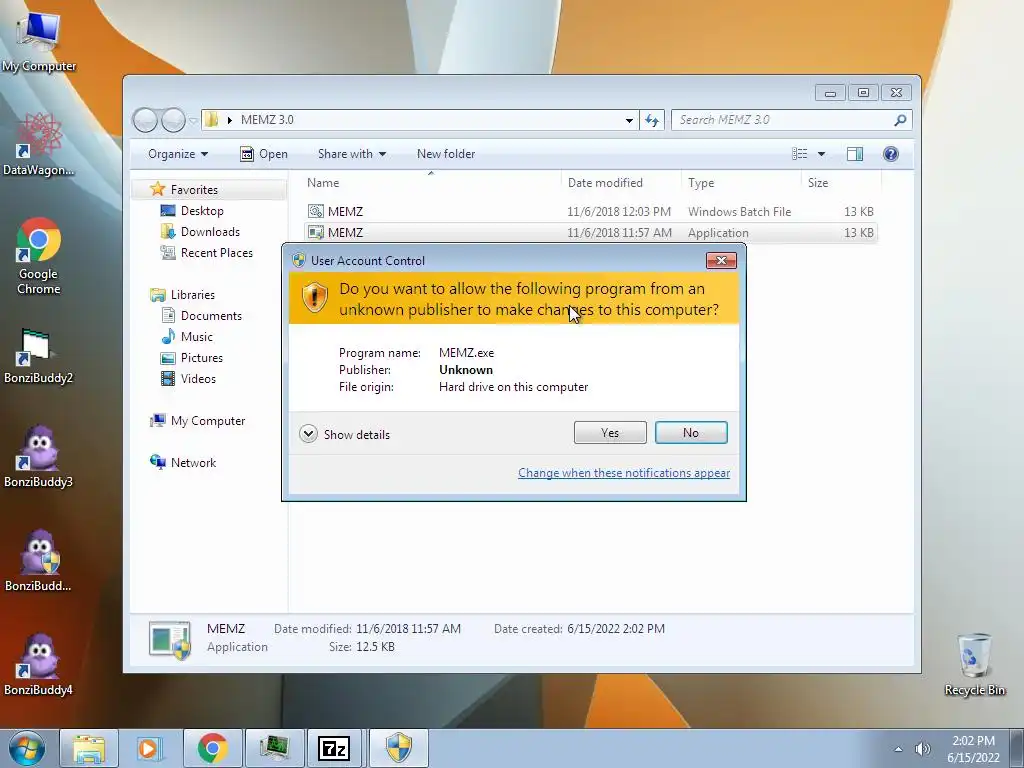Open BonziBuddy3 desktop shortcut
This screenshot has height=768, width=1024.
pos(39,456)
